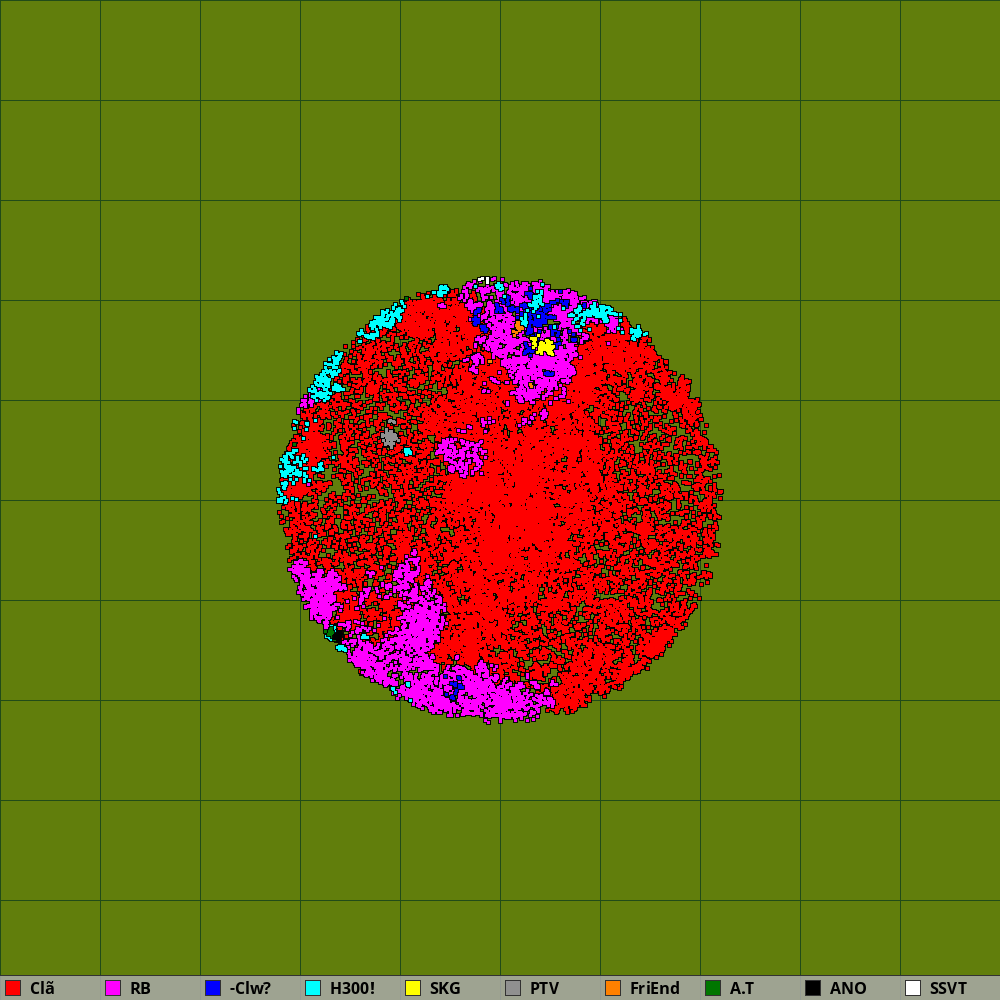Viewport: 1000px width, 1000px height.
Task: Click the 'A.T' legend label
Action: coord(742,988)
